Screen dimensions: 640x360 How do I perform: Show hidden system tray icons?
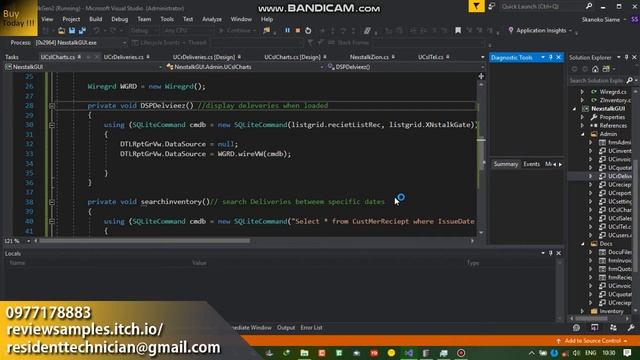(x=531, y=353)
